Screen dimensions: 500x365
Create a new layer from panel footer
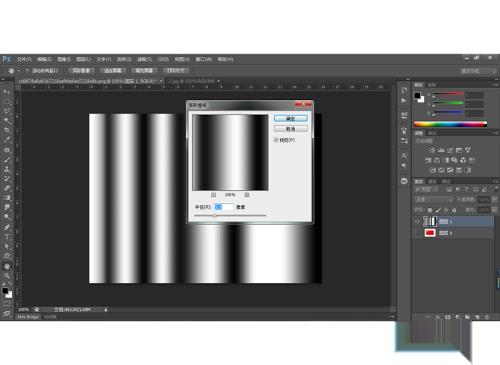point(477,317)
